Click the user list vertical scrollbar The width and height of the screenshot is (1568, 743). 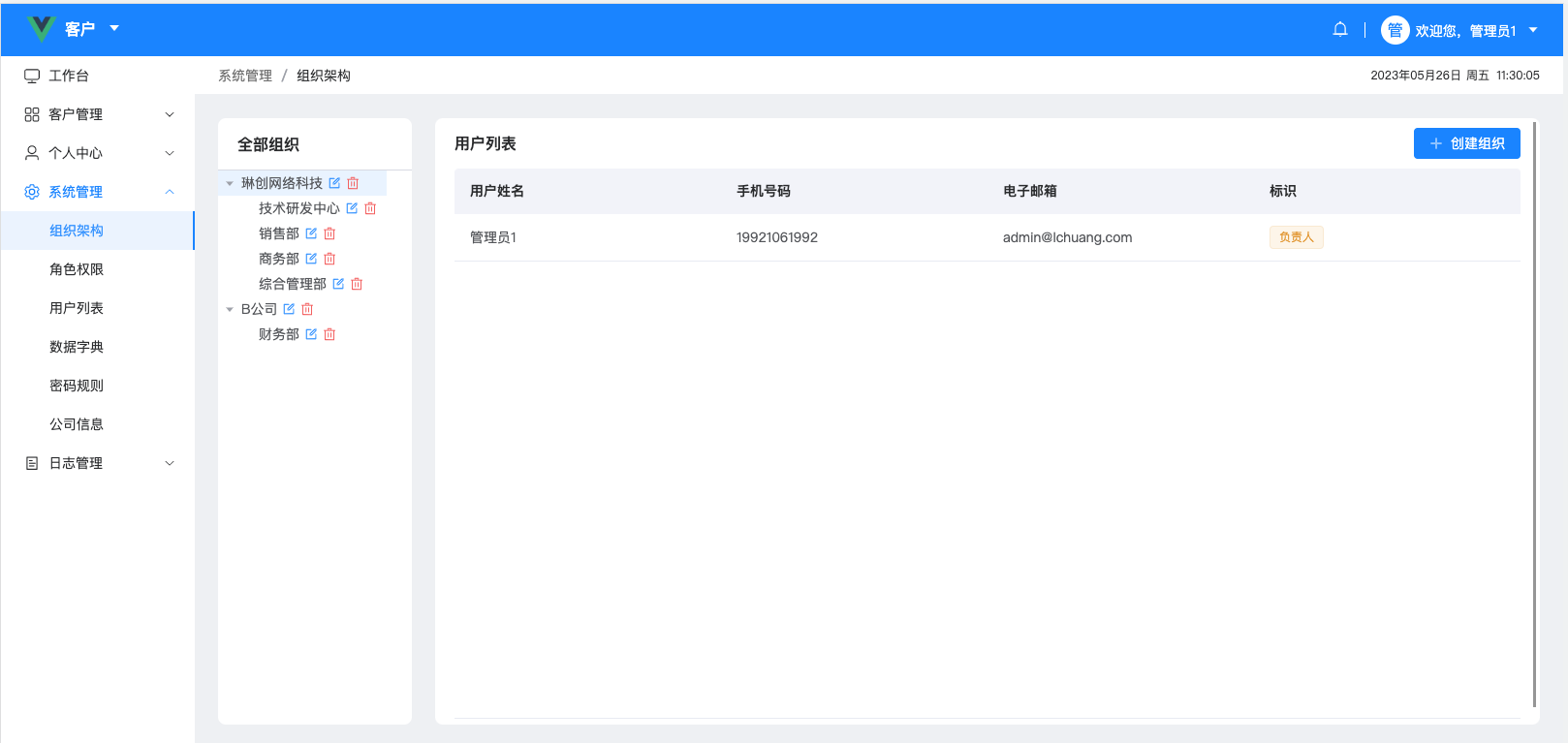(x=1535, y=415)
